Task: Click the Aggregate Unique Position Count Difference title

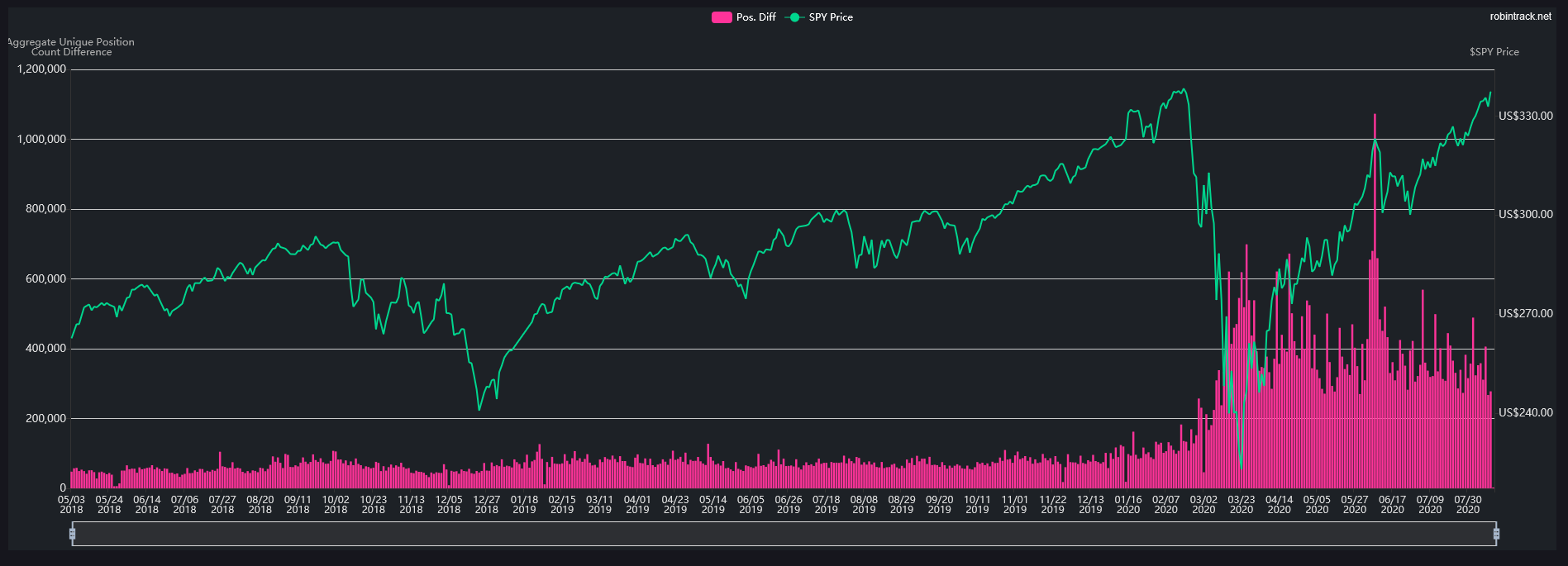Action: (71, 47)
